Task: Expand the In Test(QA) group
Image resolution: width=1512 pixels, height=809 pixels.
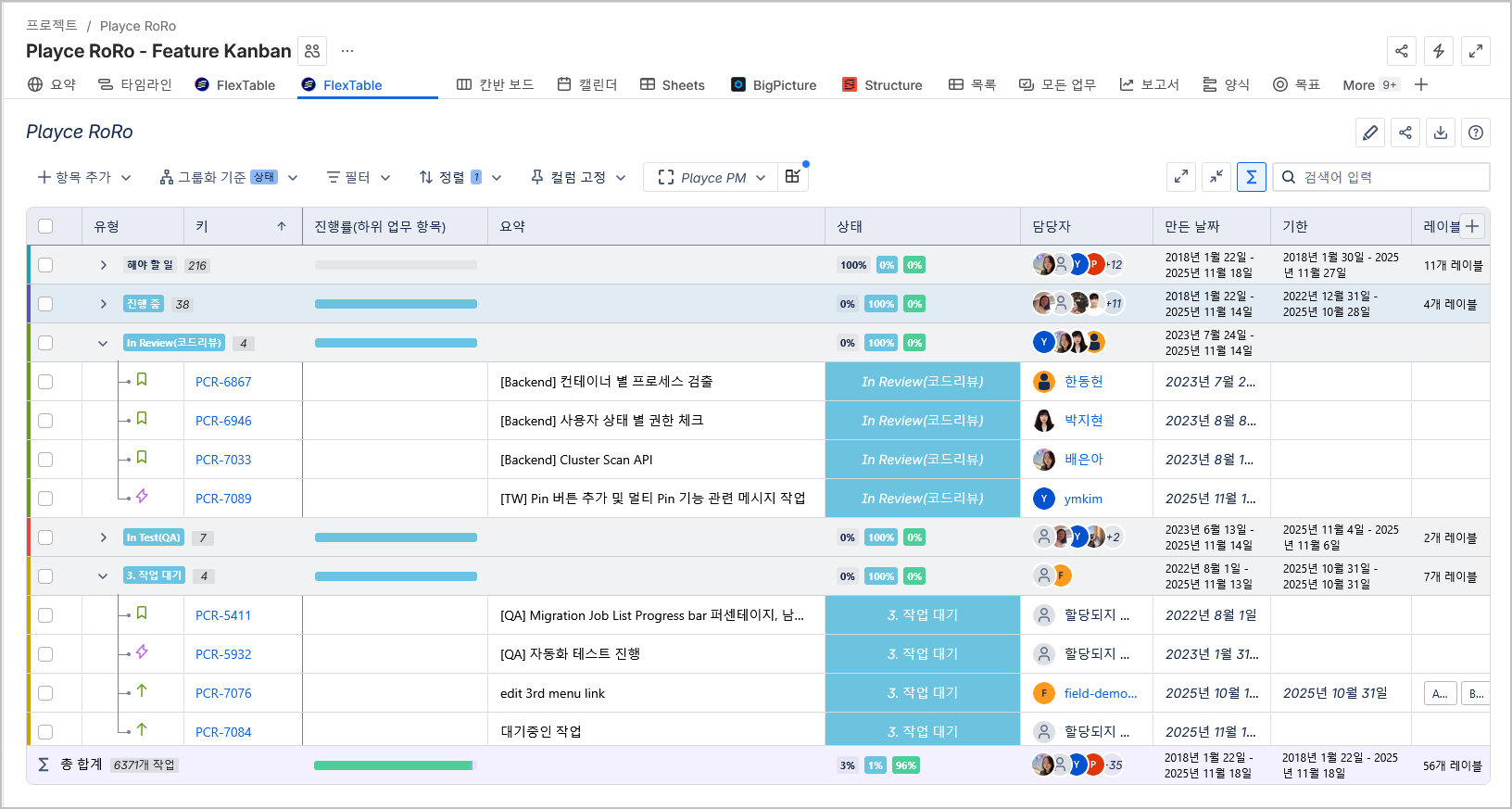Action: (103, 537)
